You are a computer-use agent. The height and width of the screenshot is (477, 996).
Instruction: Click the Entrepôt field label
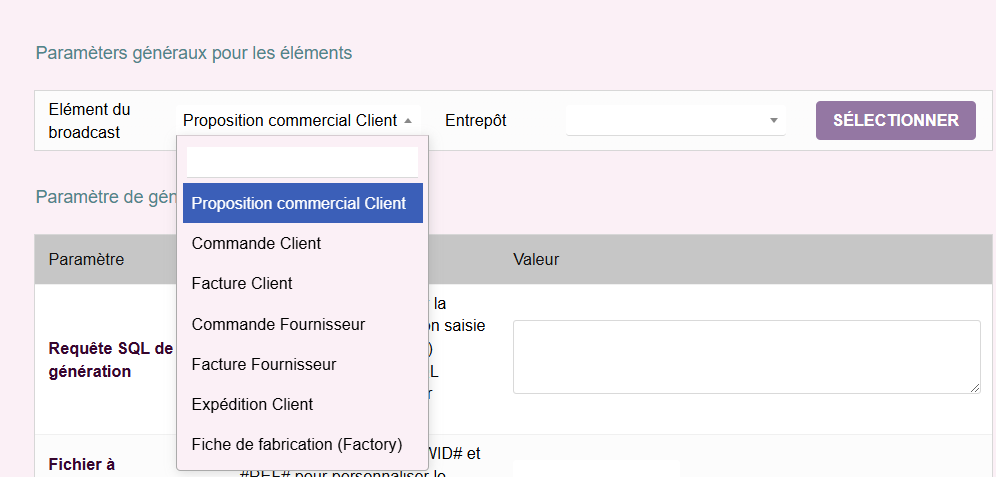(x=476, y=120)
